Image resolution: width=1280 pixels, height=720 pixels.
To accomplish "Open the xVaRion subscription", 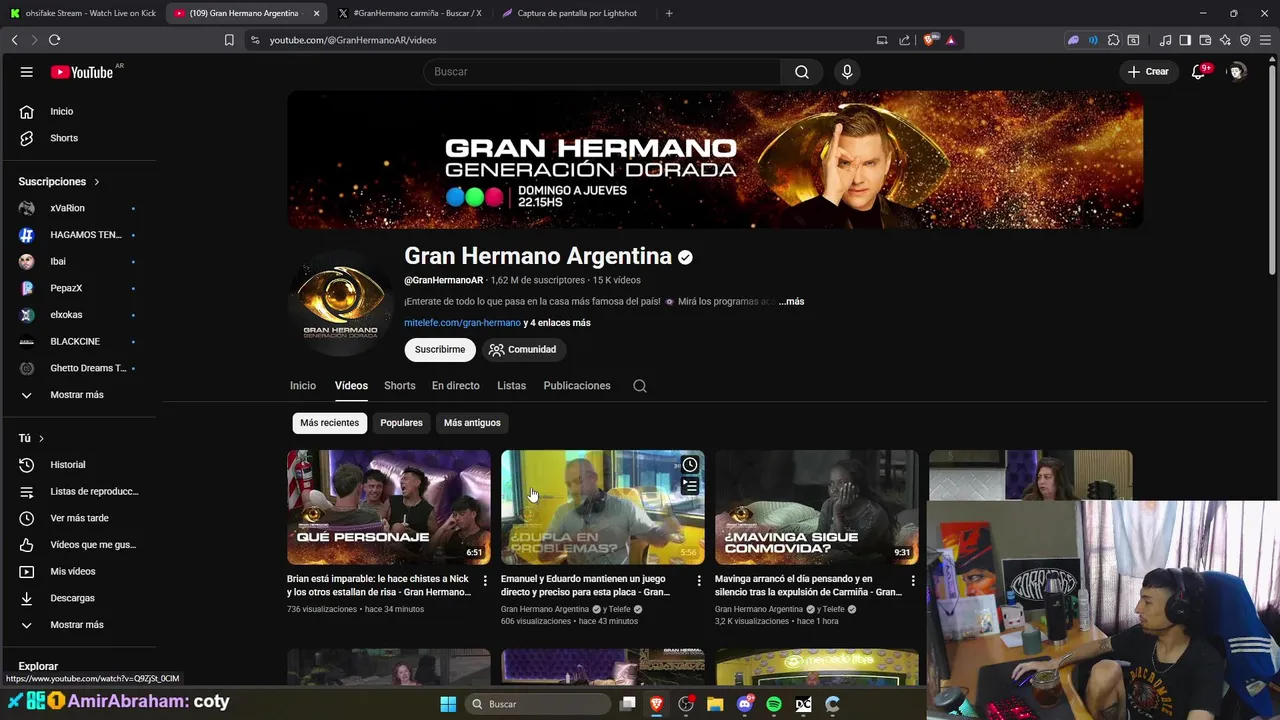I will (78, 208).
